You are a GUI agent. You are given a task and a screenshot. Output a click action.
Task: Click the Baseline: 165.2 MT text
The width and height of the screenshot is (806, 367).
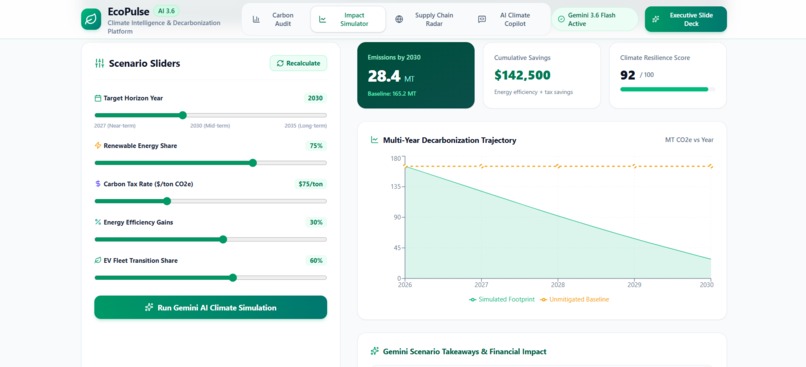tap(392, 94)
